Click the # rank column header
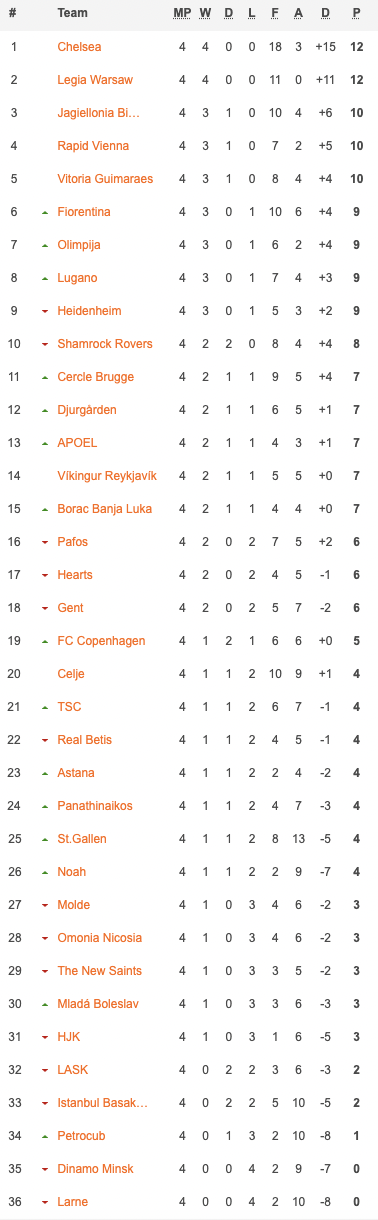The image size is (378, 1220). click(x=14, y=13)
